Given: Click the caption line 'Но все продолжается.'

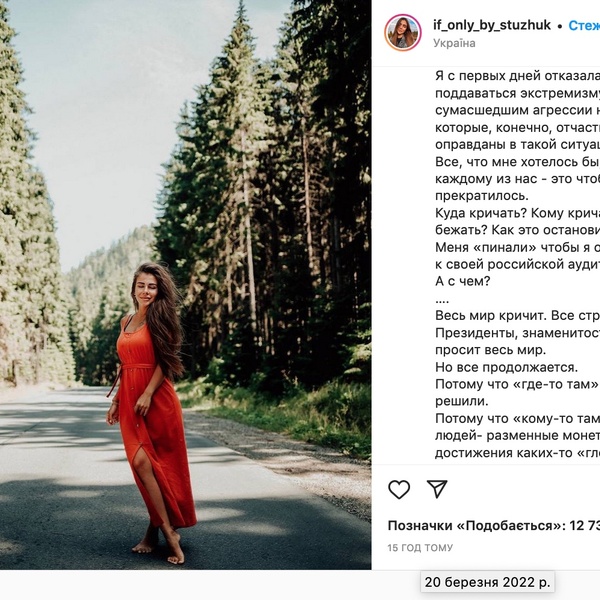Looking at the screenshot, I should point(506,367).
